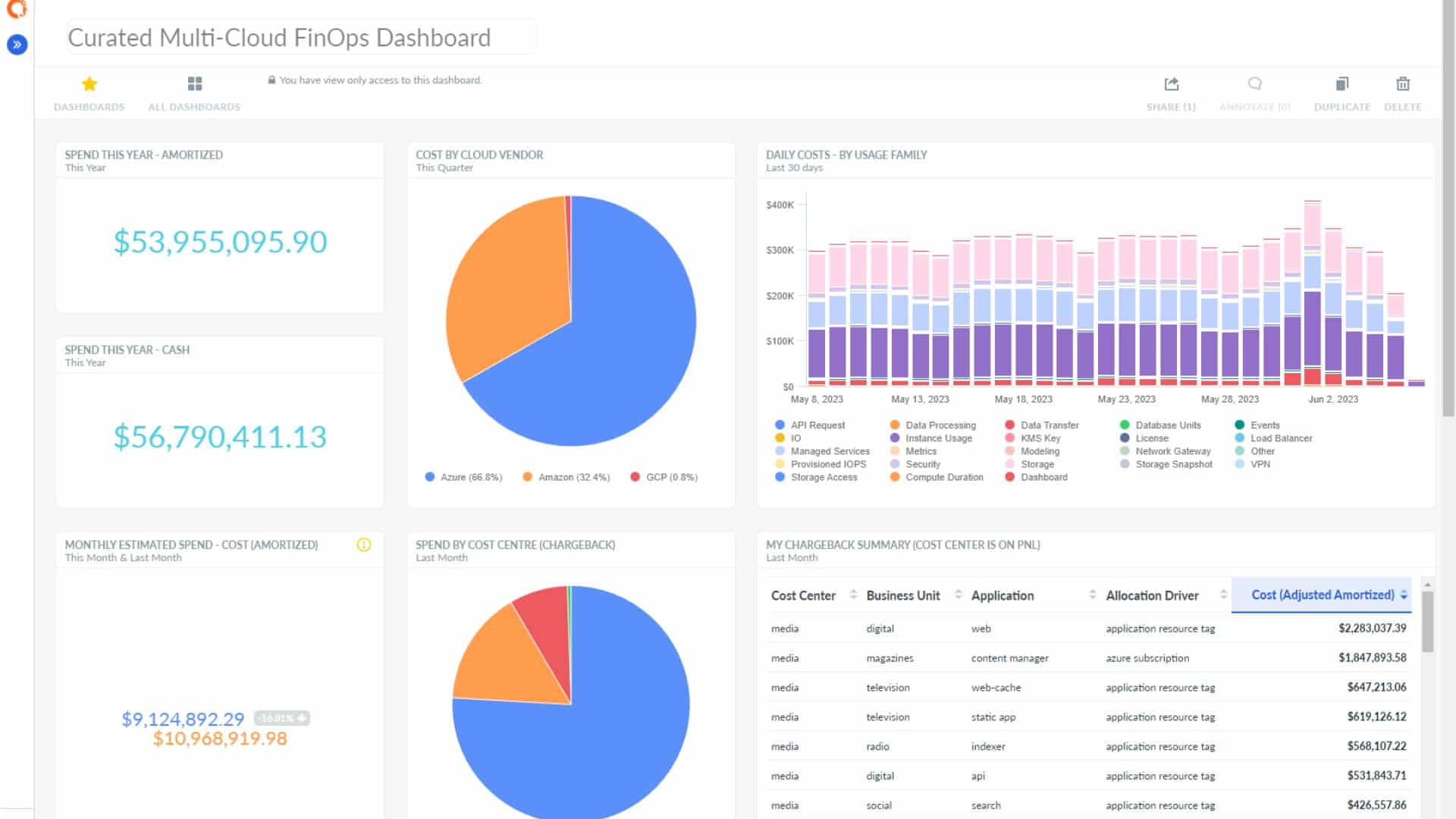Click info icon on Monthly Estimated Spend
1456x819 pixels.
(x=364, y=544)
